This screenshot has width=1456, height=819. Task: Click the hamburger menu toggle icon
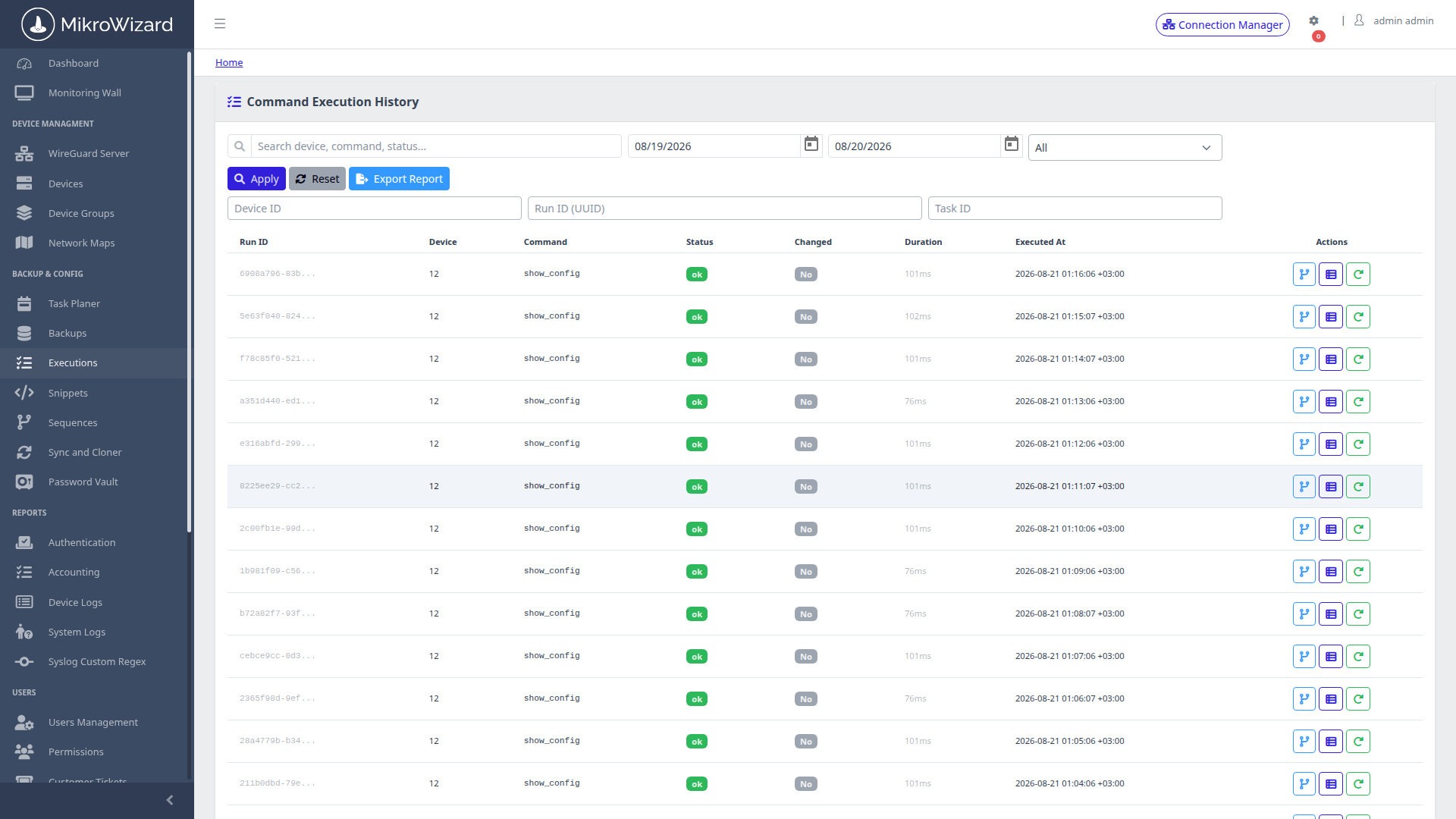click(x=220, y=24)
